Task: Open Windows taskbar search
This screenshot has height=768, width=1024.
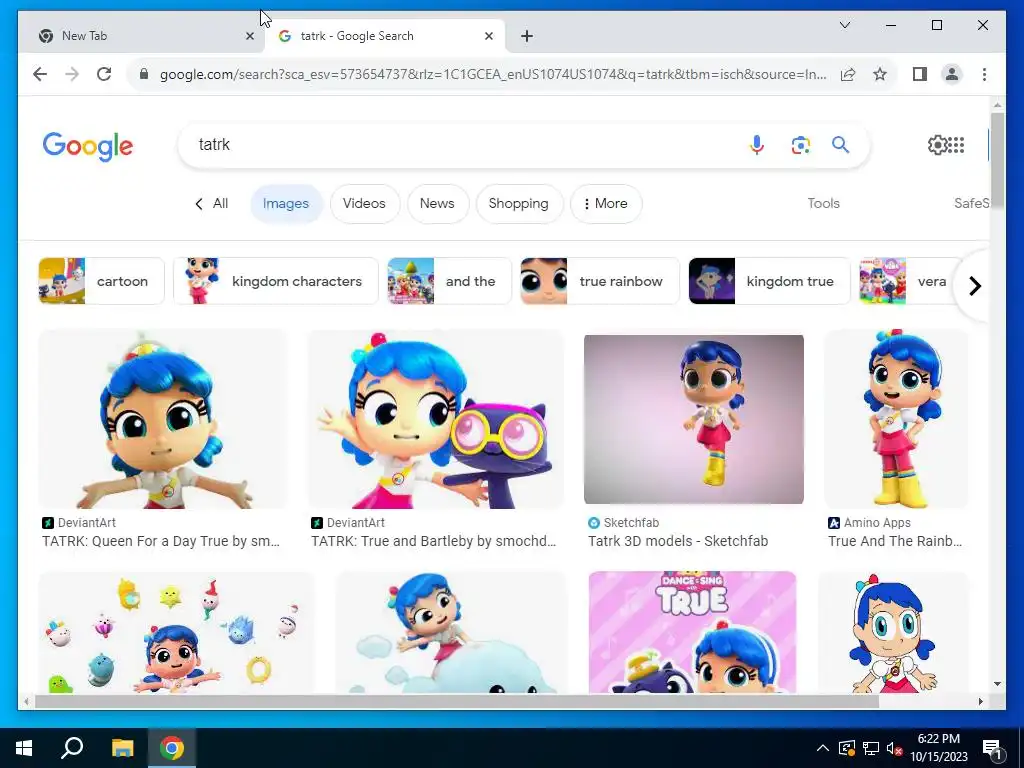Action: coord(72,748)
